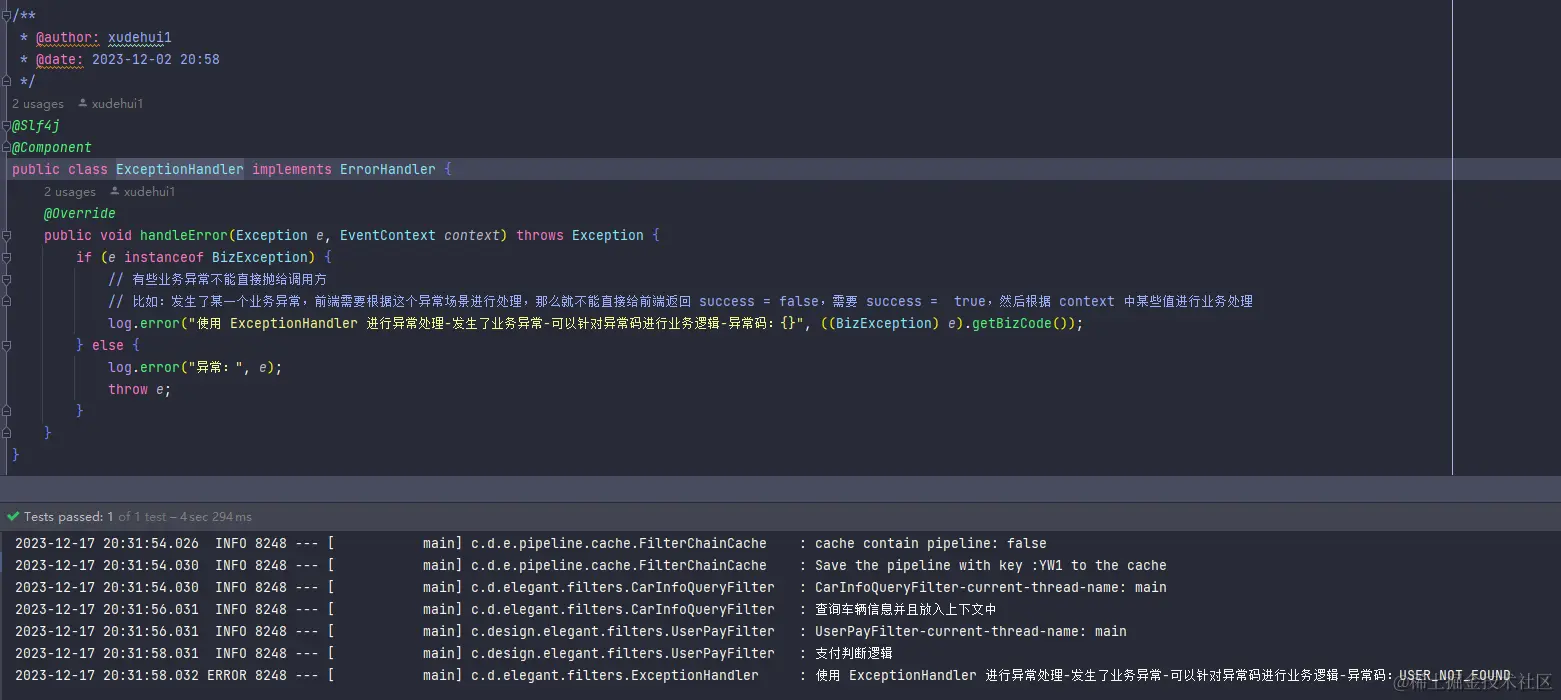Click the @date Javadoc tag
Screen dimensions: 1561x700
tap(60, 60)
